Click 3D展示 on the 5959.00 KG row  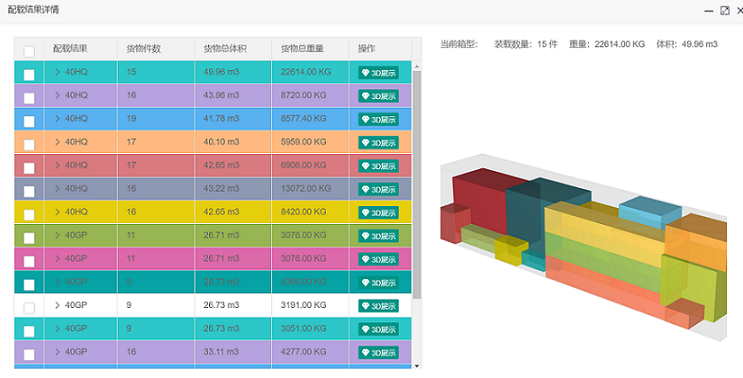(x=378, y=143)
